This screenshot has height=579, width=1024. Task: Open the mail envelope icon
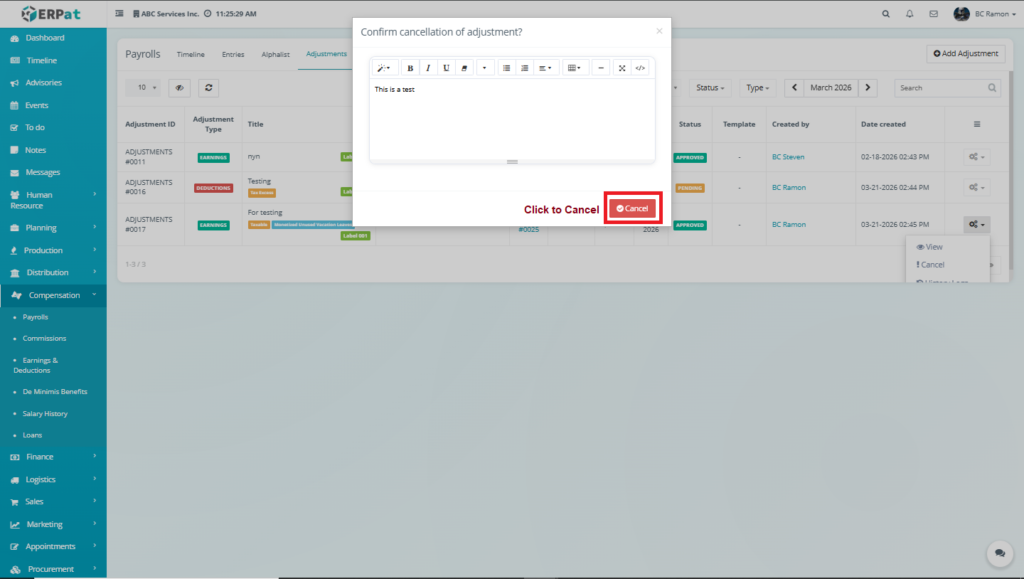933,14
